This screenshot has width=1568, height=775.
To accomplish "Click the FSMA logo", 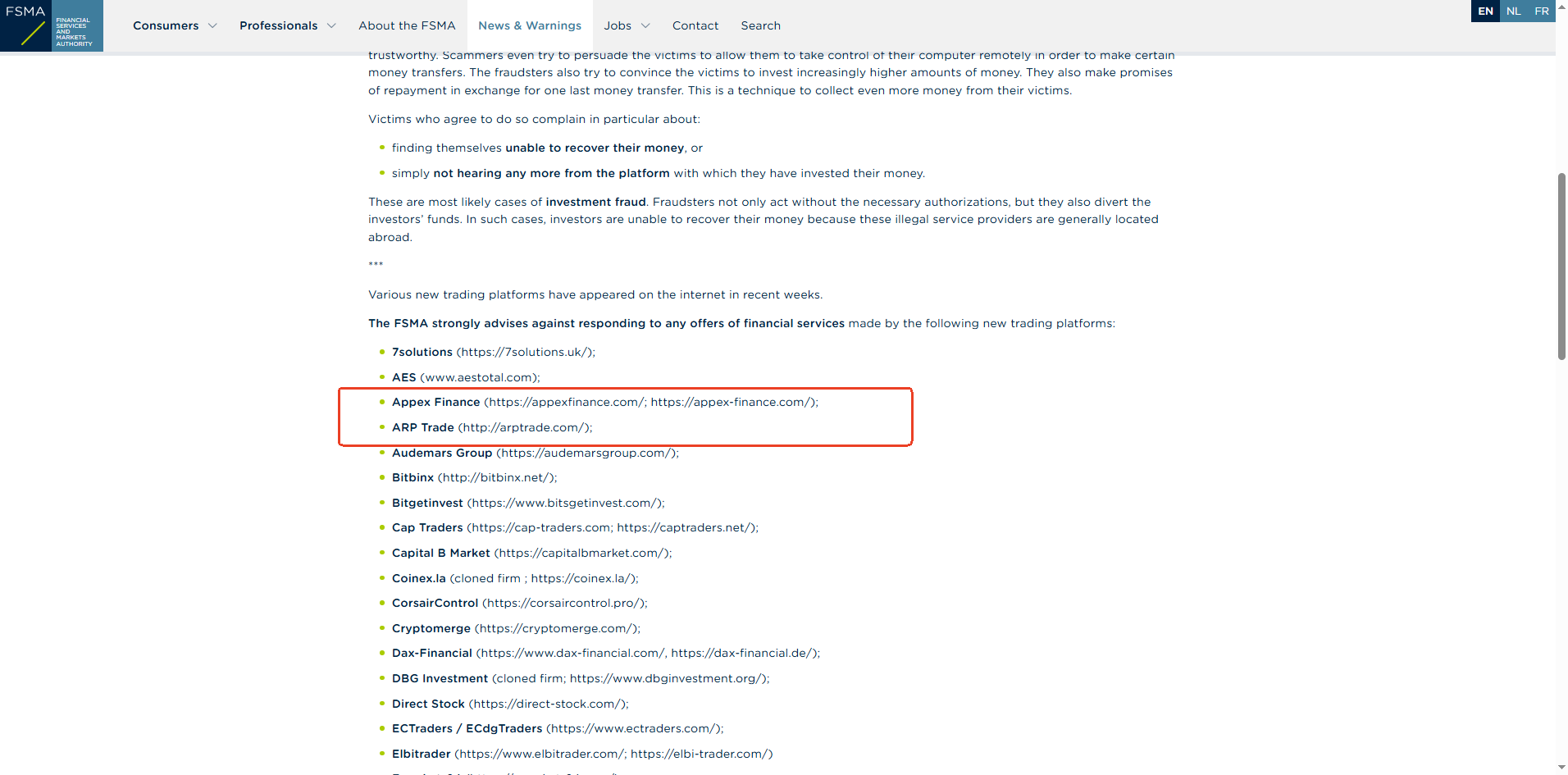I will tap(52, 25).
